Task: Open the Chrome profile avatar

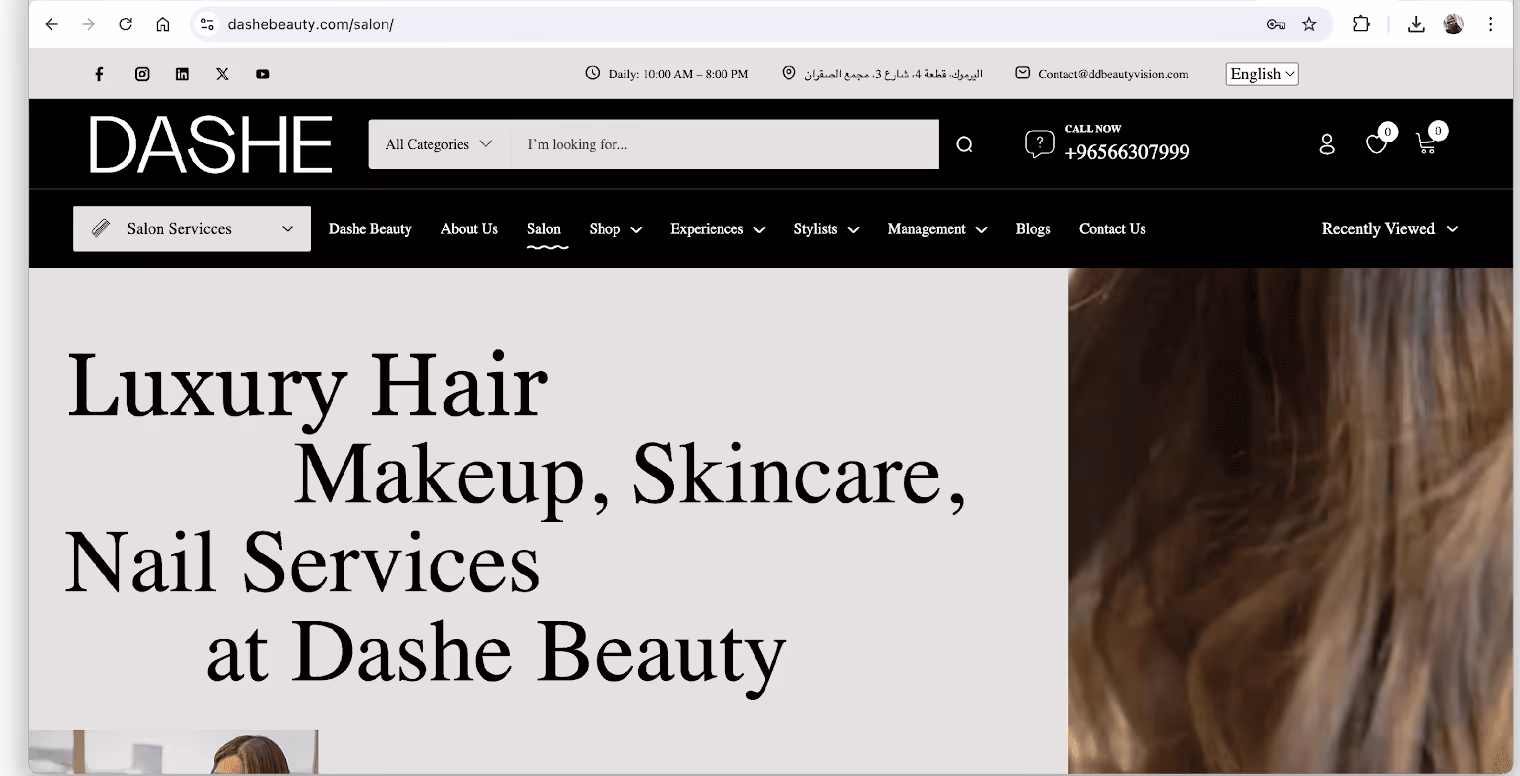Action: (1454, 24)
